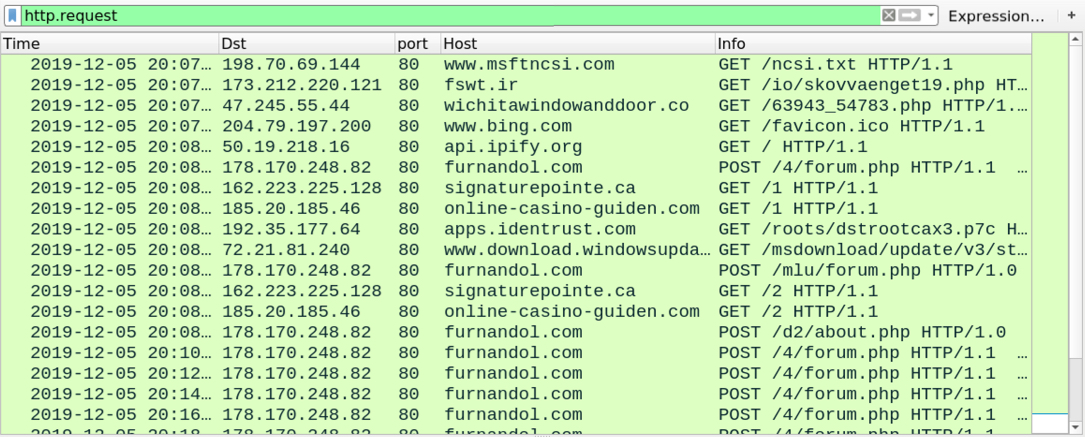Select the GET /ncsi.txt HTTP/1.1 info
The width and height of the screenshot is (1085, 437).
click(836, 65)
